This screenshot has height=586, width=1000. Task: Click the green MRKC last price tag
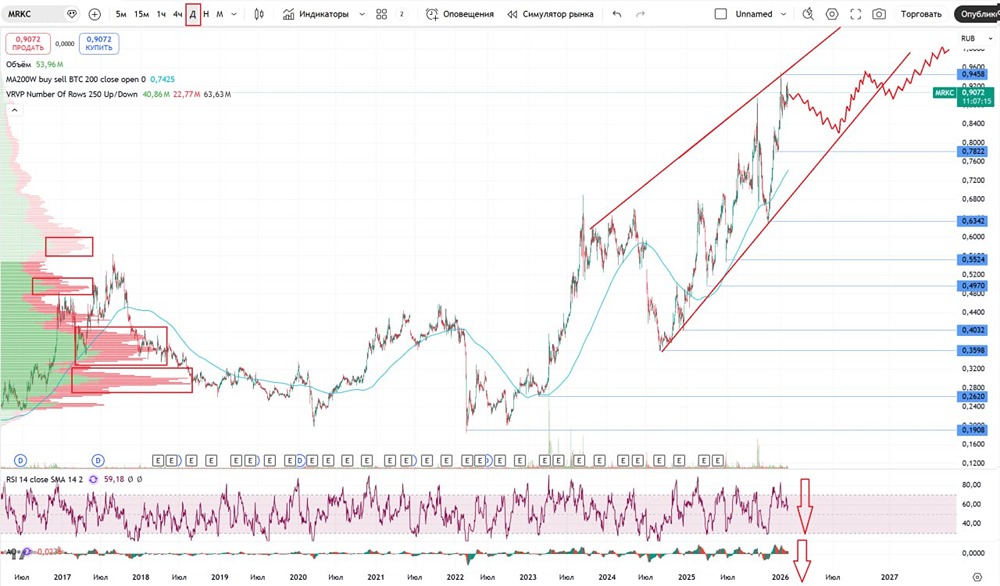[x=945, y=93]
